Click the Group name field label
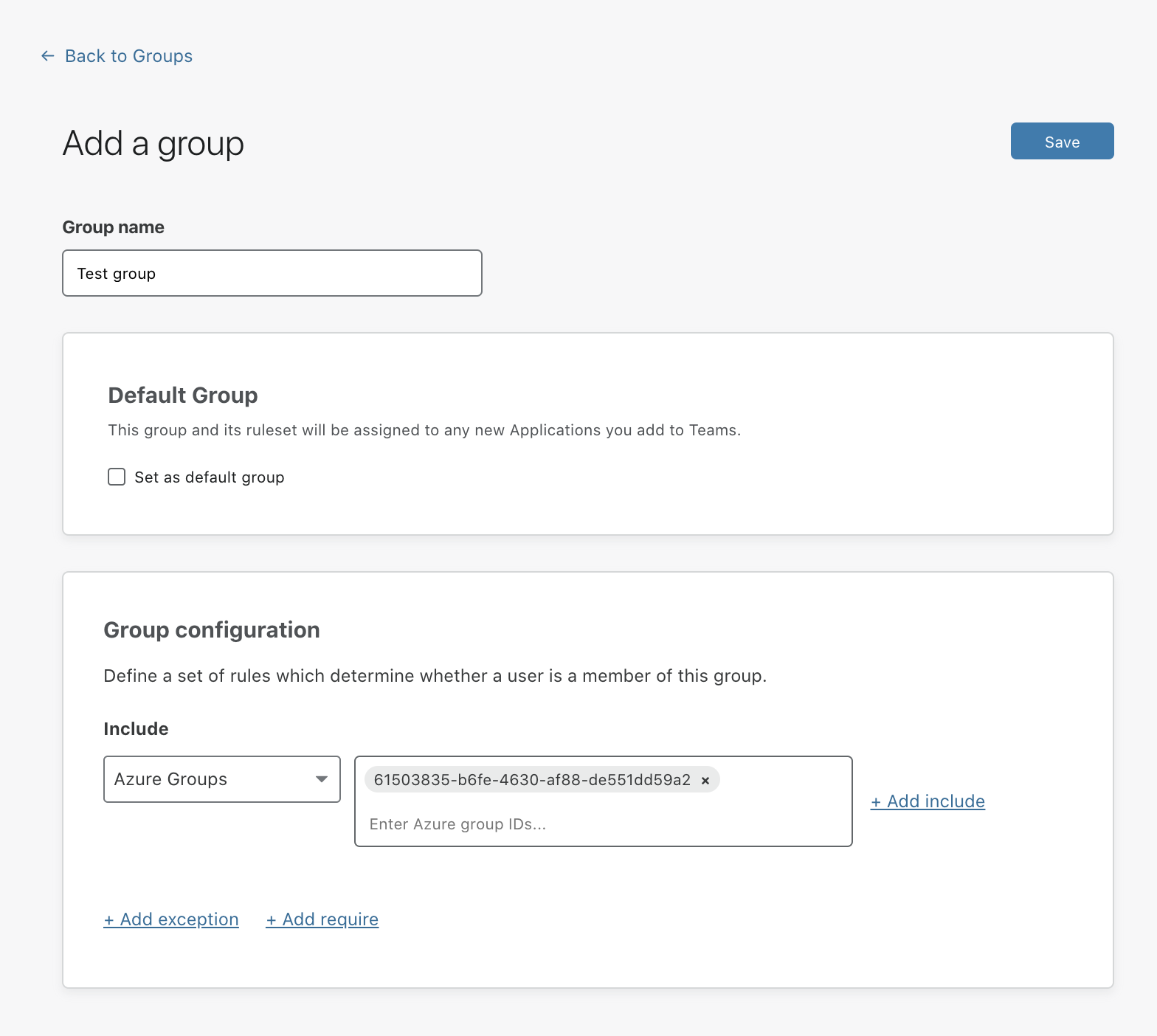The width and height of the screenshot is (1157, 1036). (x=113, y=227)
